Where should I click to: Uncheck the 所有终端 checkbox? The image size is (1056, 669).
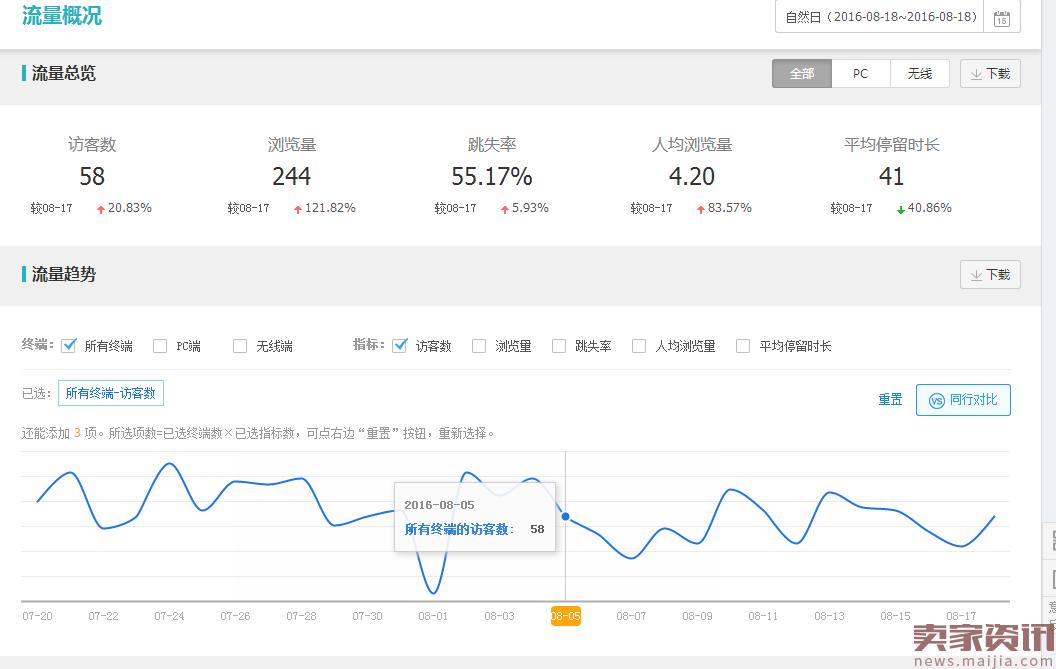click(69, 346)
